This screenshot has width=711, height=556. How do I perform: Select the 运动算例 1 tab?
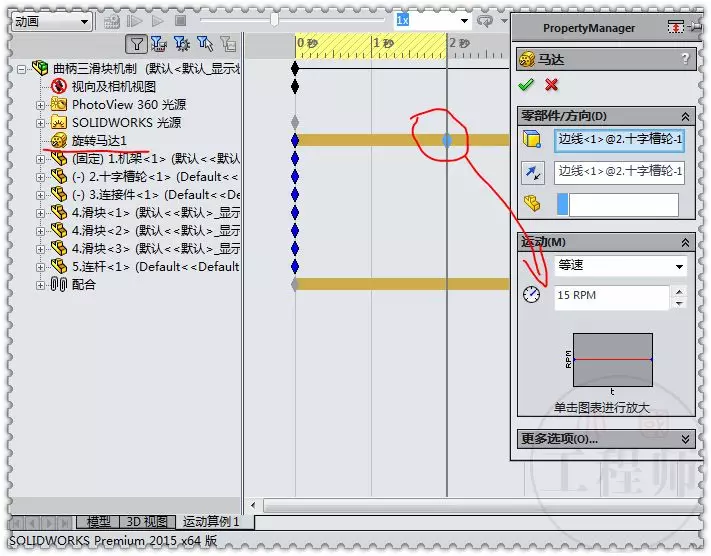tap(210, 522)
